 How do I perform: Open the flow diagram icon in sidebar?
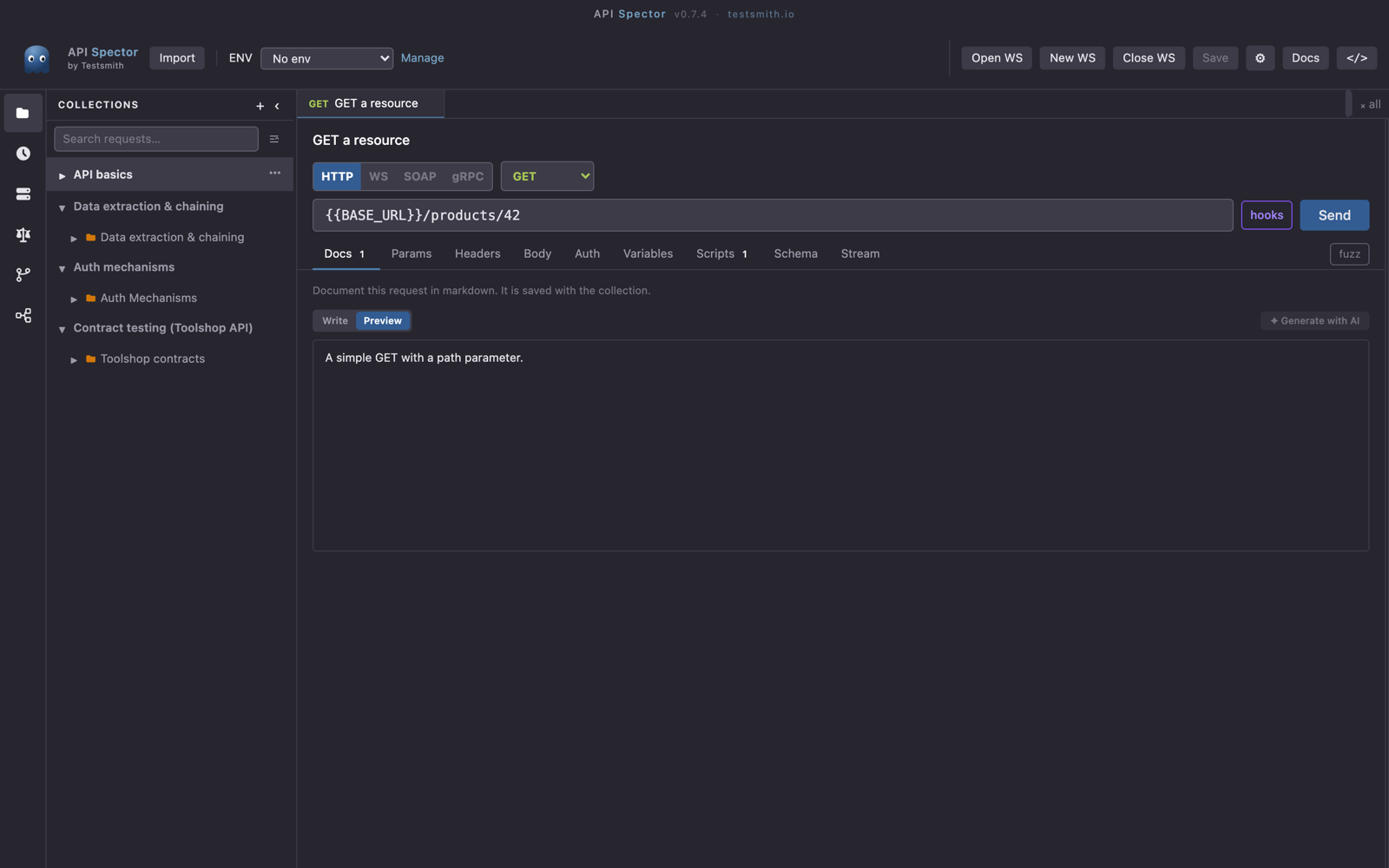(x=23, y=315)
